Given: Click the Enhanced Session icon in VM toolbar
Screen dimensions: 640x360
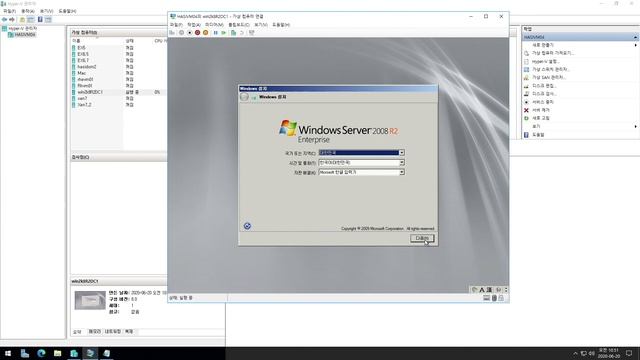Looking at the screenshot, I should coord(251,33).
